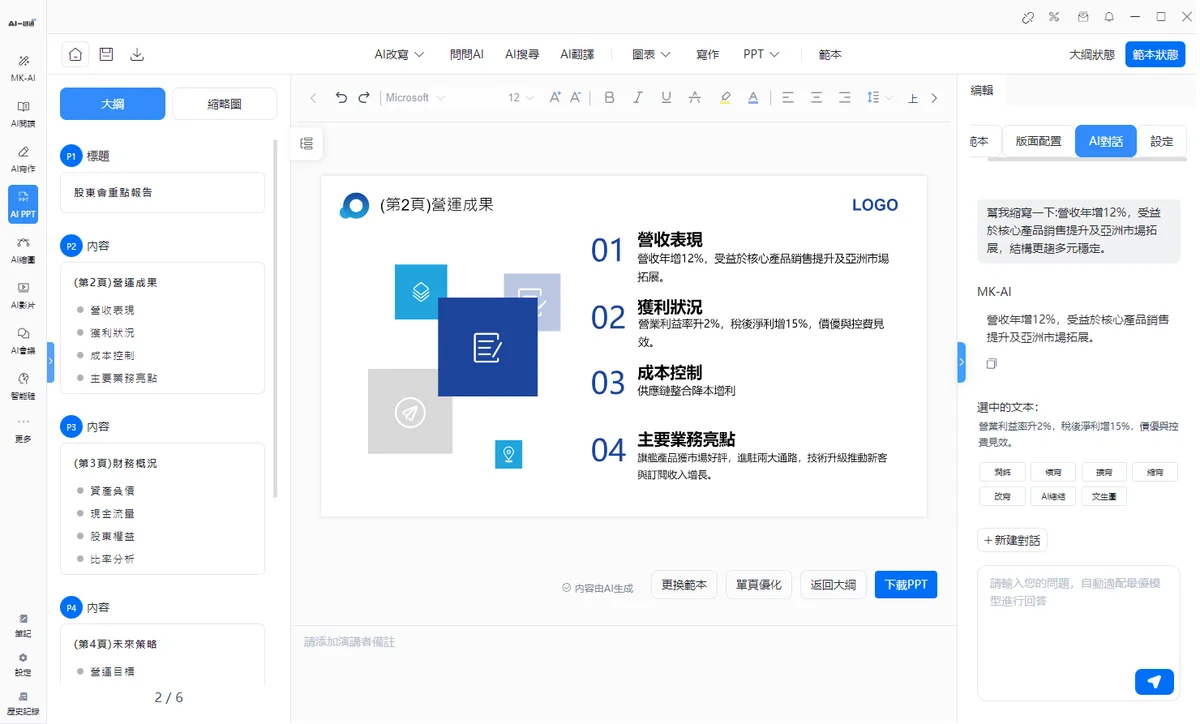Open the AI寫作 sidebar tool

(23, 159)
